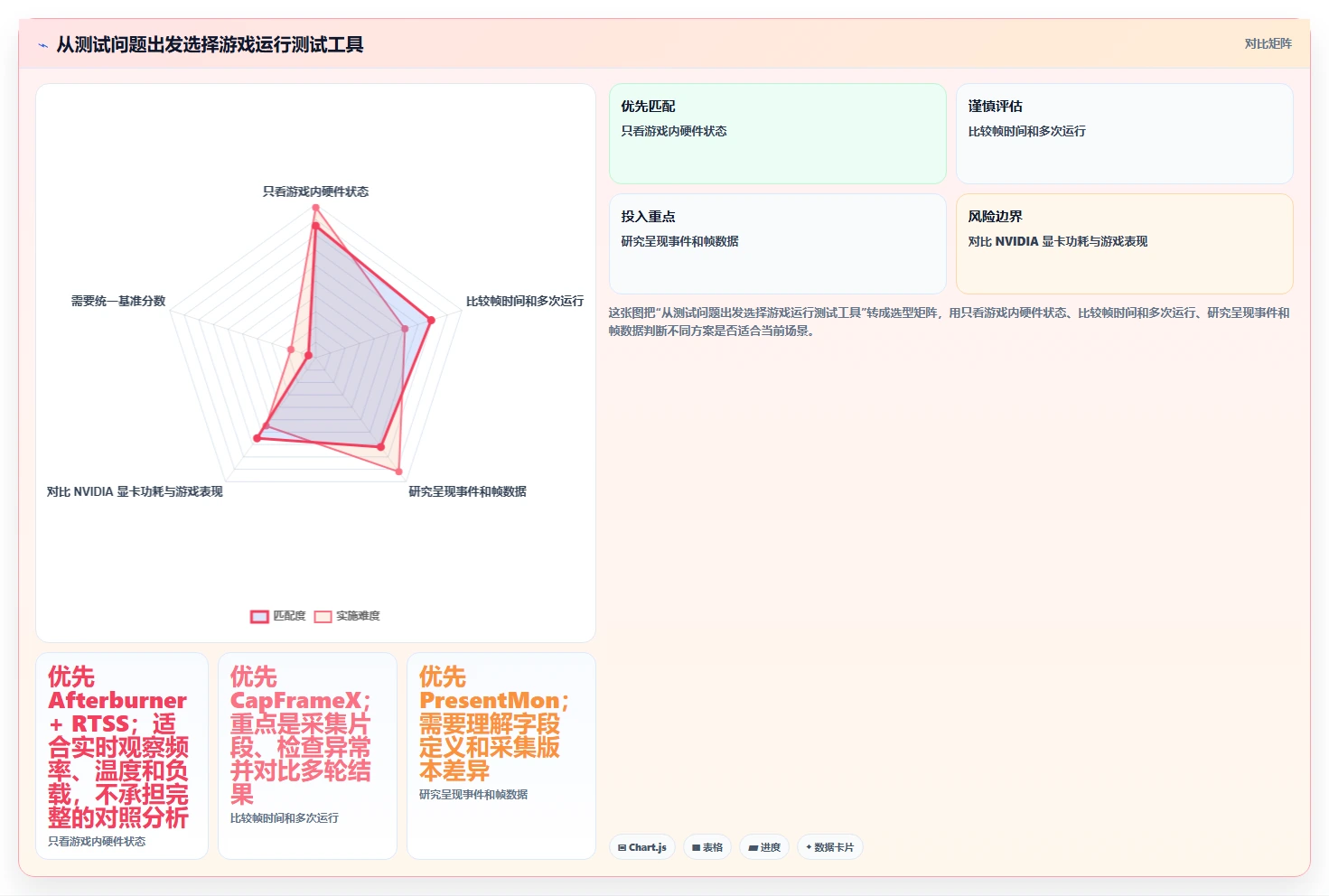Click the bar icon inside the 进度 tag
The height and width of the screenshot is (896, 1329).
[753, 847]
